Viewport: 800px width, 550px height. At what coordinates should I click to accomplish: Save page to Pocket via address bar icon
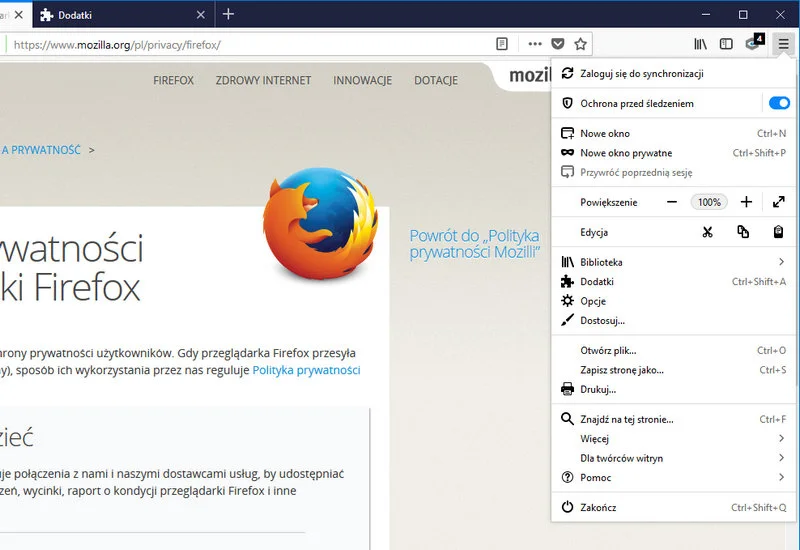pyautogui.click(x=558, y=44)
